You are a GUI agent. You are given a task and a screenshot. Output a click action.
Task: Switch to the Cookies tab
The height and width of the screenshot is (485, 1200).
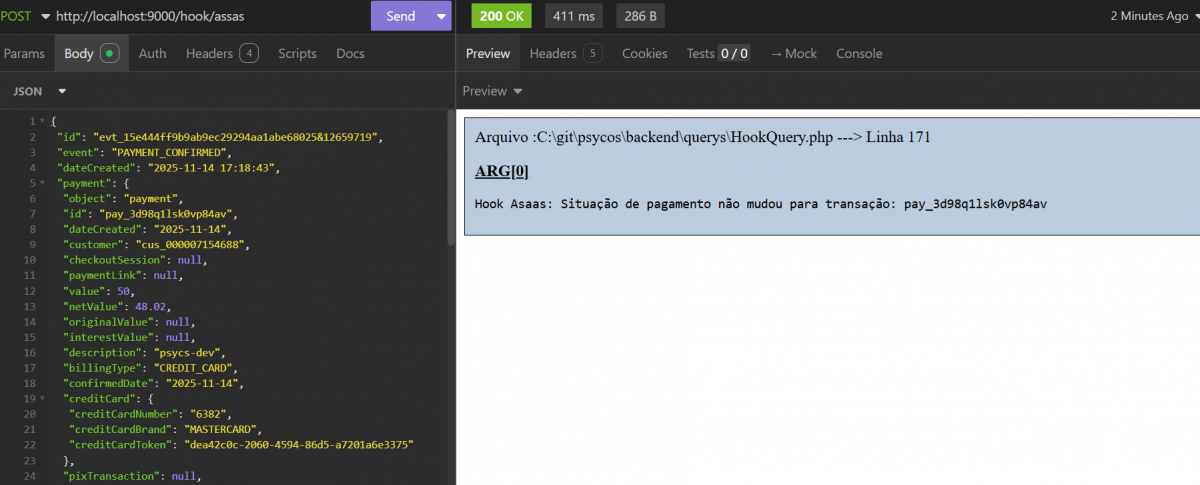[644, 54]
